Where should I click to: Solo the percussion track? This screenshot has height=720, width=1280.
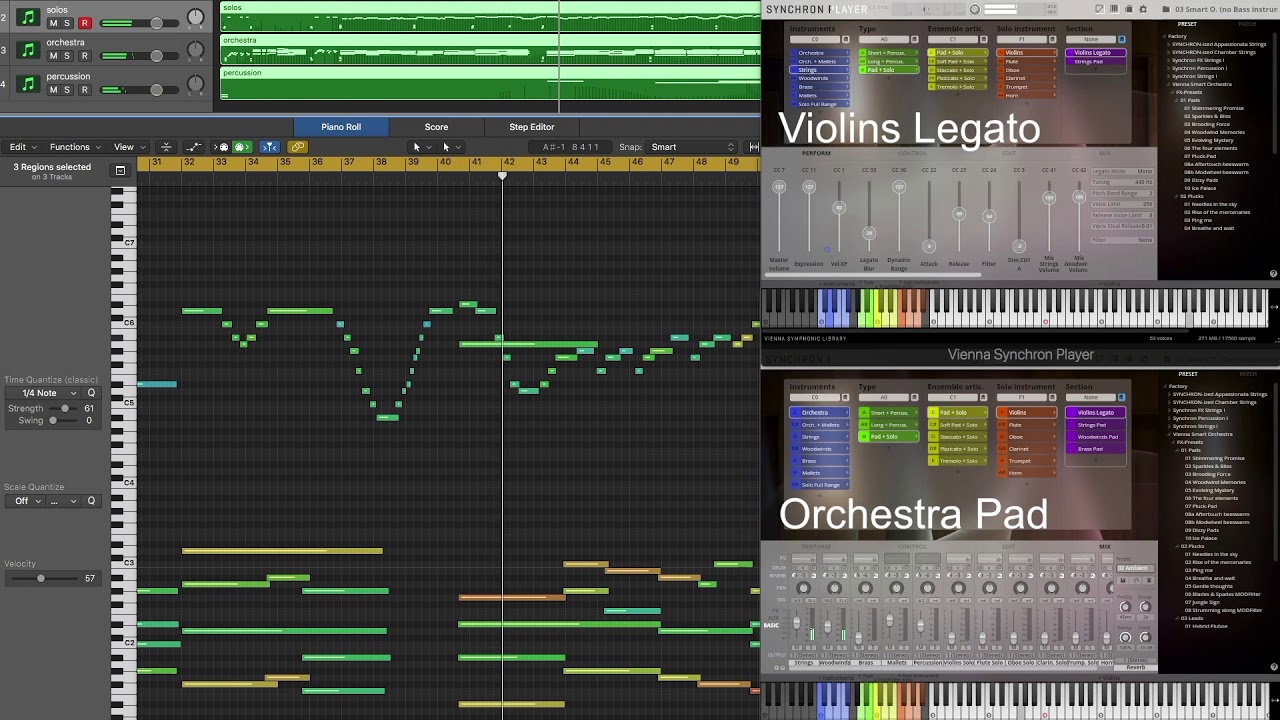(67, 89)
